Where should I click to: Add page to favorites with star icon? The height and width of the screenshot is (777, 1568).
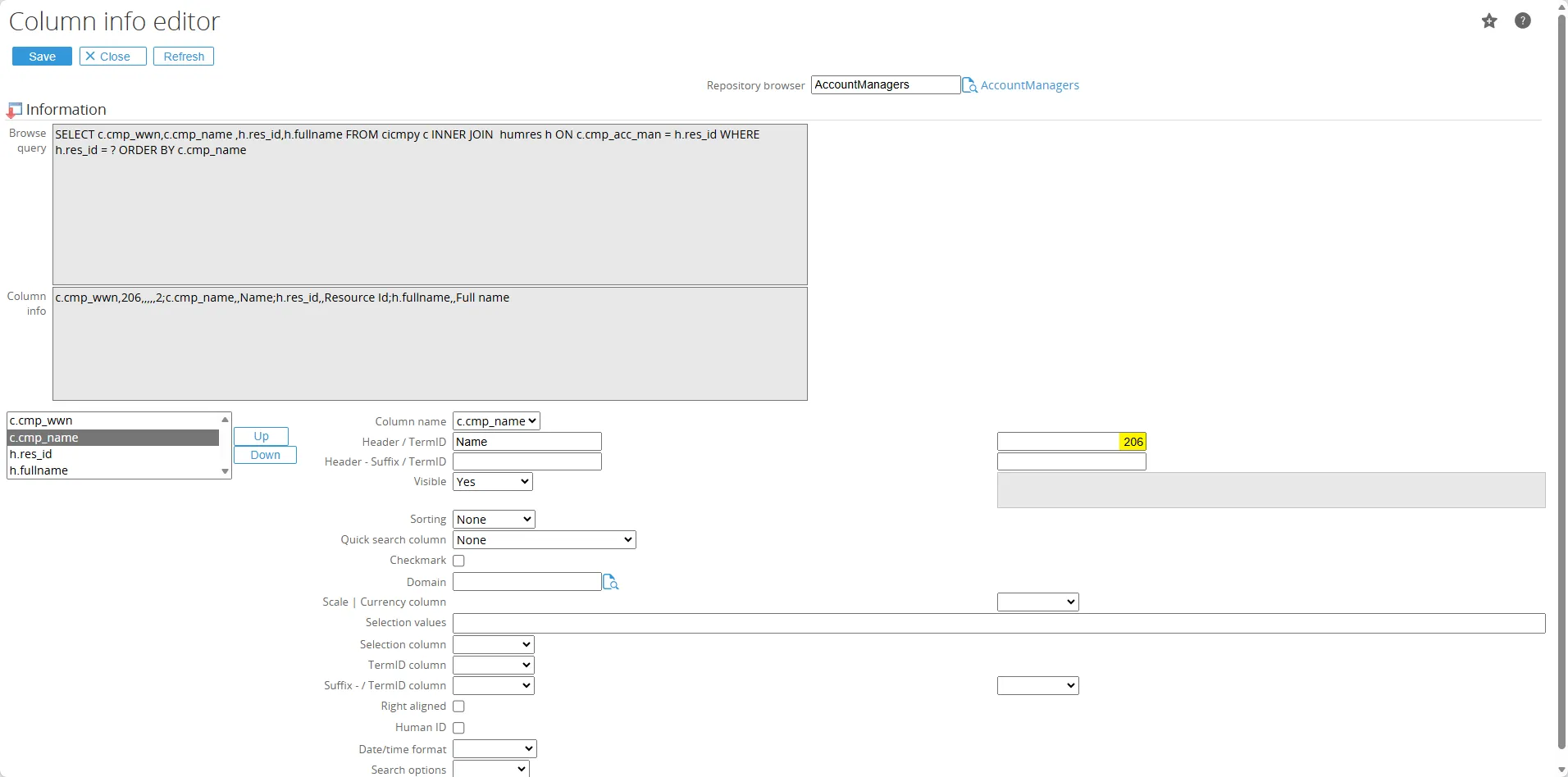tap(1489, 21)
